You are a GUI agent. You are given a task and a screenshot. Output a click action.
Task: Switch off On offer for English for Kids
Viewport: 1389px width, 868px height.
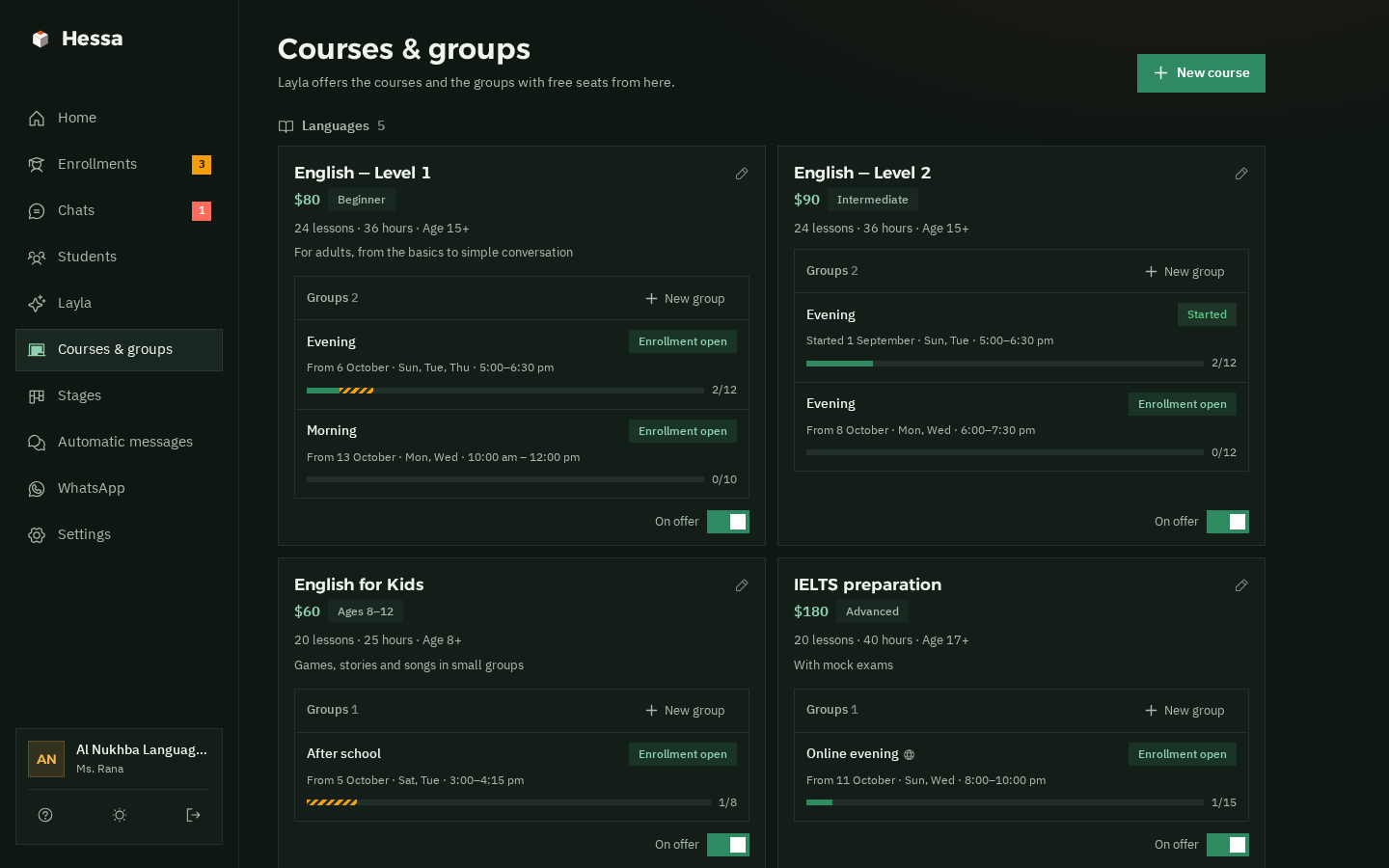pyautogui.click(x=728, y=845)
